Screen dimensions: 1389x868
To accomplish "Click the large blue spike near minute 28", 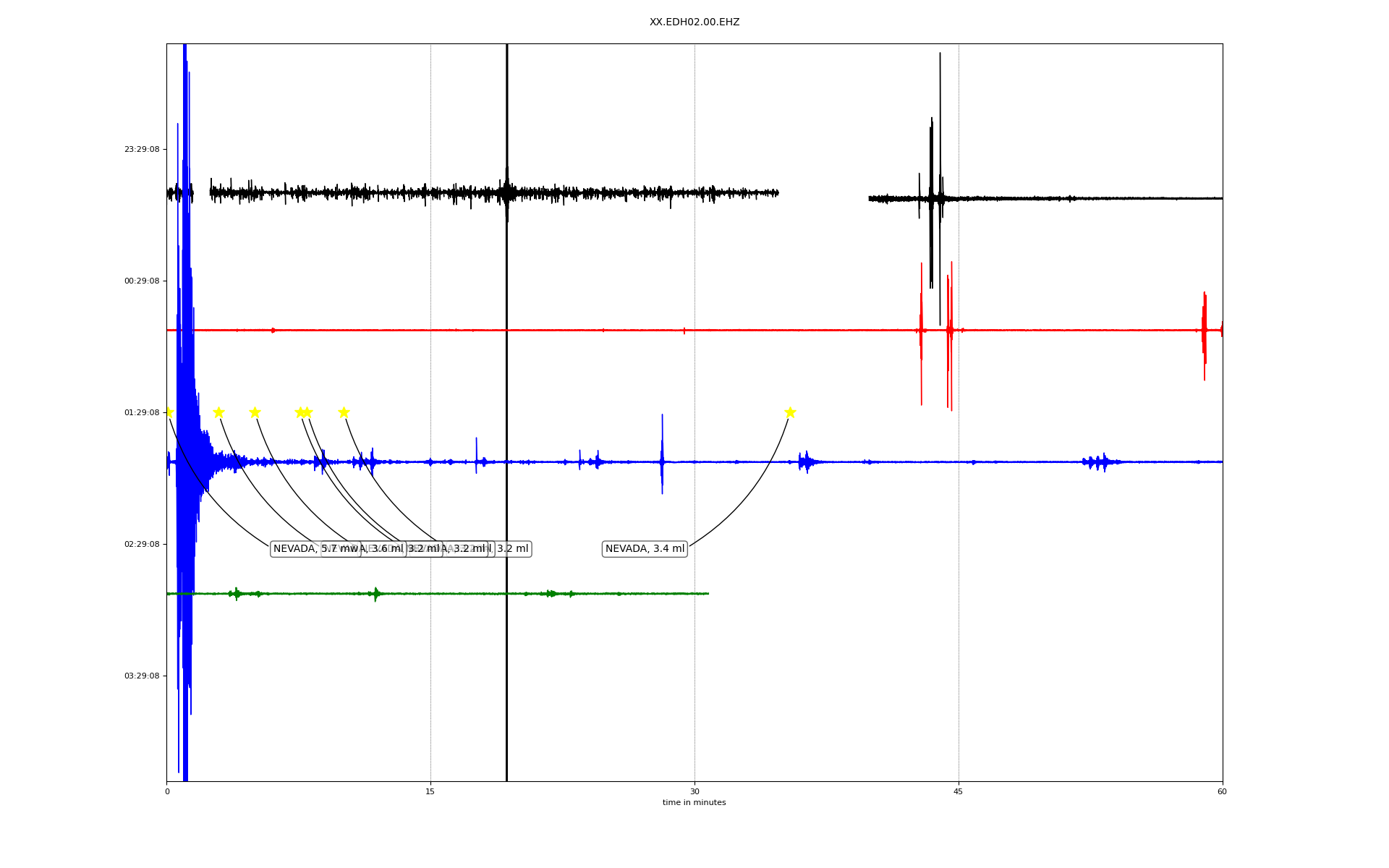I will click(x=662, y=452).
